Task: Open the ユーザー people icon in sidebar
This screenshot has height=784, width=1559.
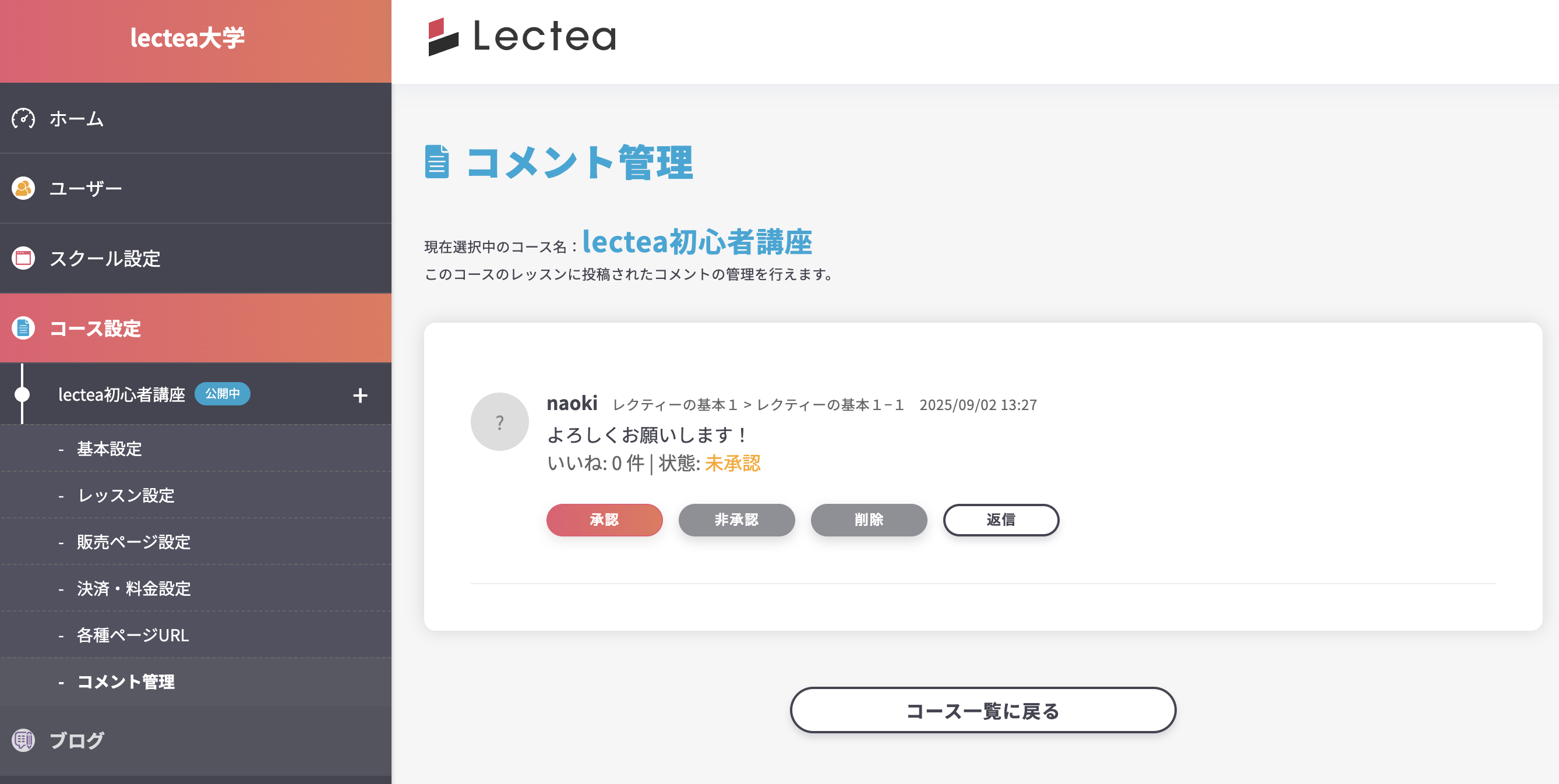Action: point(23,188)
